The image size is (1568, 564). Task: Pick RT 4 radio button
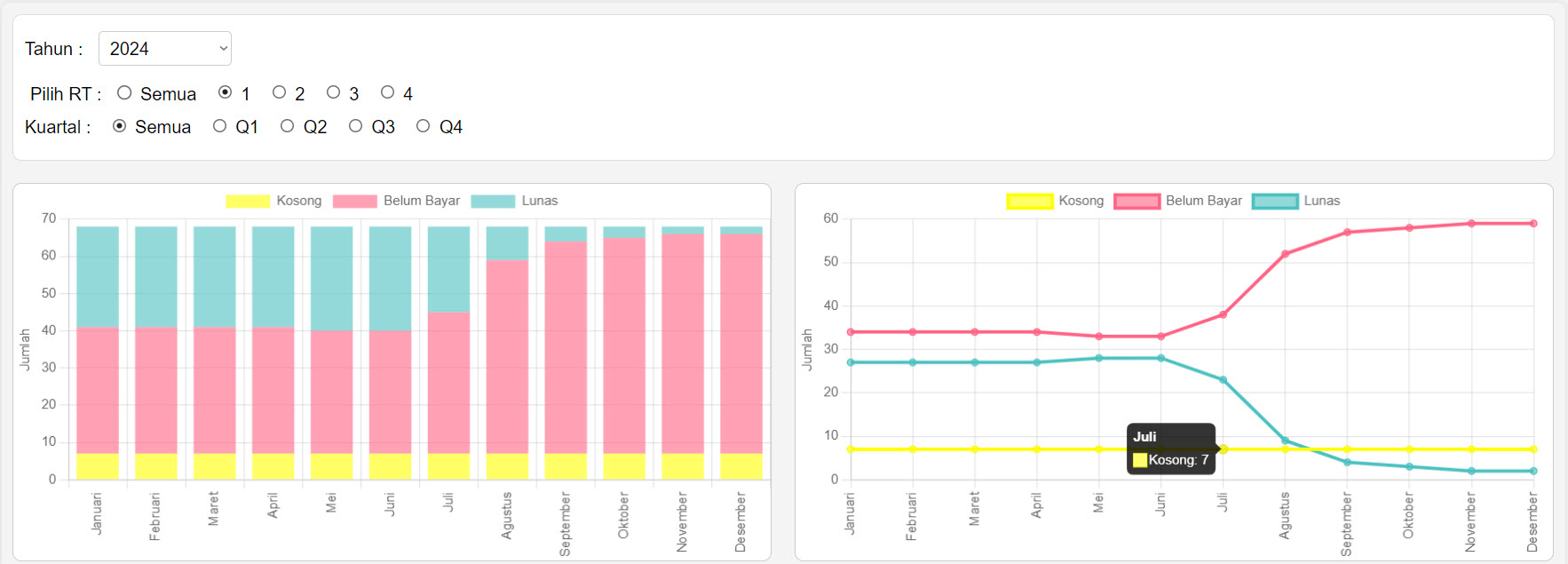tap(387, 92)
